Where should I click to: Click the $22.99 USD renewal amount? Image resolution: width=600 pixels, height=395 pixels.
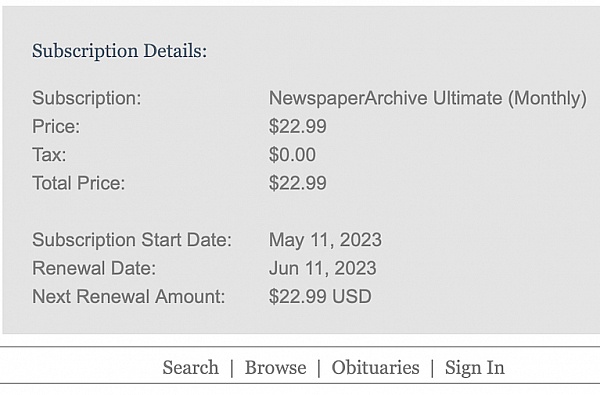[x=320, y=297]
